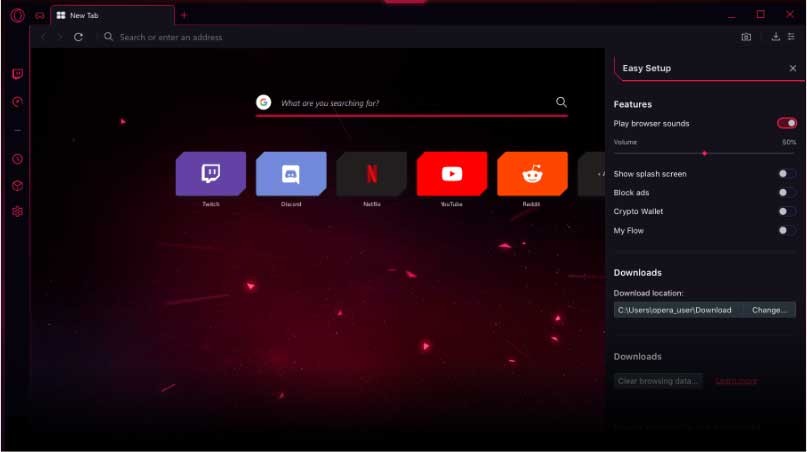Open the YouTube speed dial tile
807x452 pixels.
pyautogui.click(x=451, y=174)
